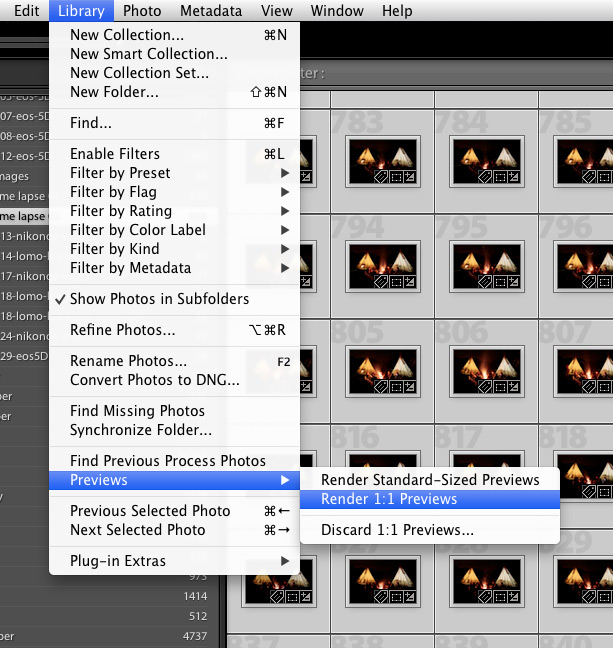Screen dimensions: 613x648
Task: Click crop badge on cell 794 thumbnail
Action: pos(396,283)
